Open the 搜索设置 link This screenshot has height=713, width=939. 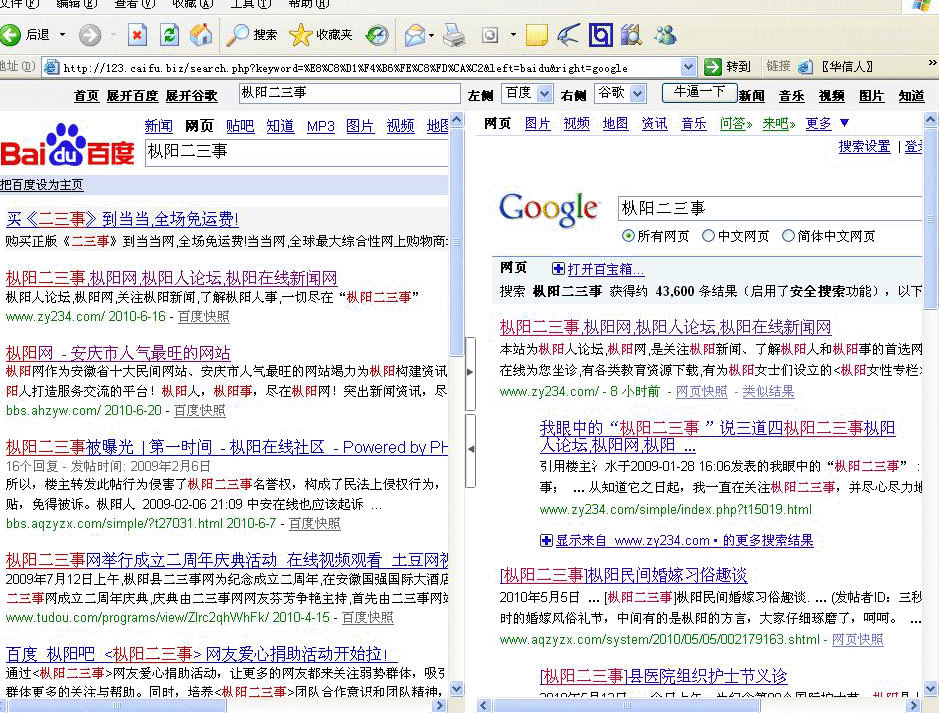[864, 146]
